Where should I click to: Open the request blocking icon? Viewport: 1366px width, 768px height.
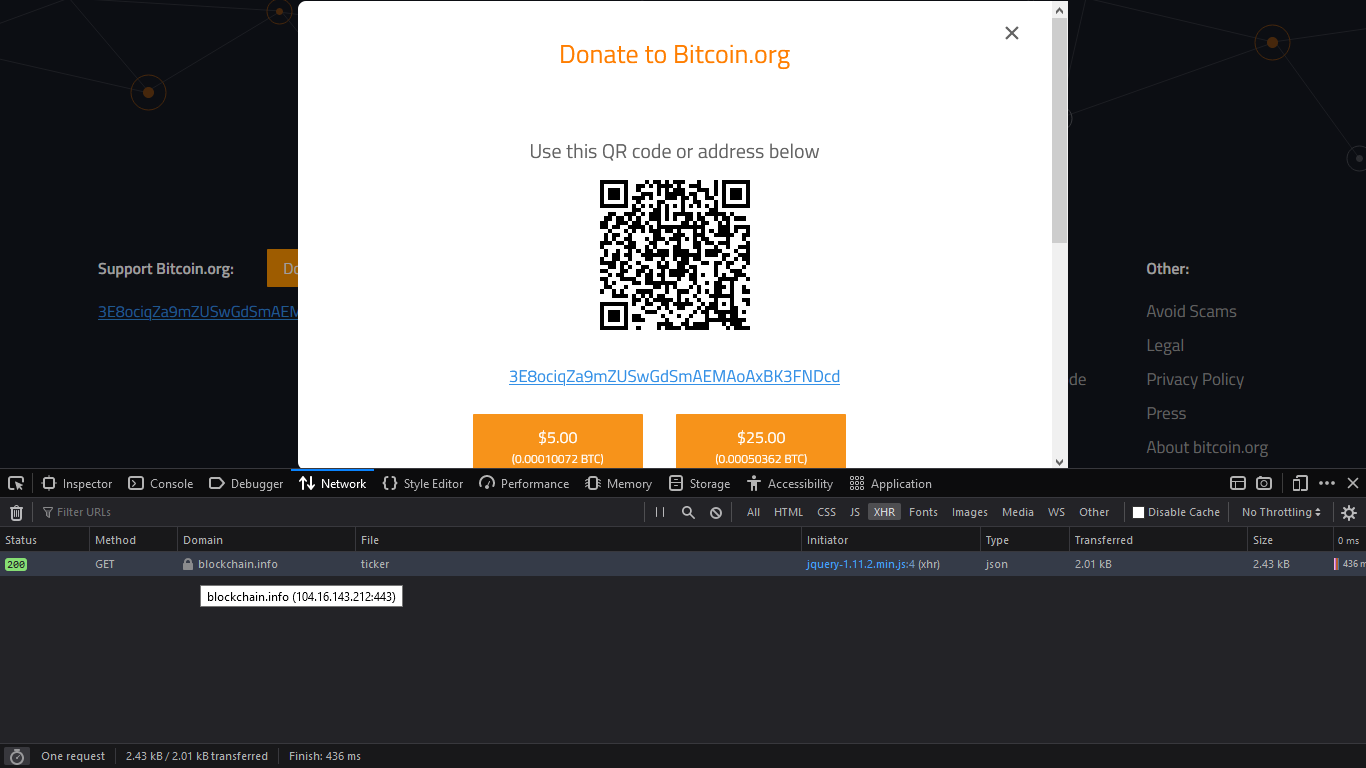(716, 512)
